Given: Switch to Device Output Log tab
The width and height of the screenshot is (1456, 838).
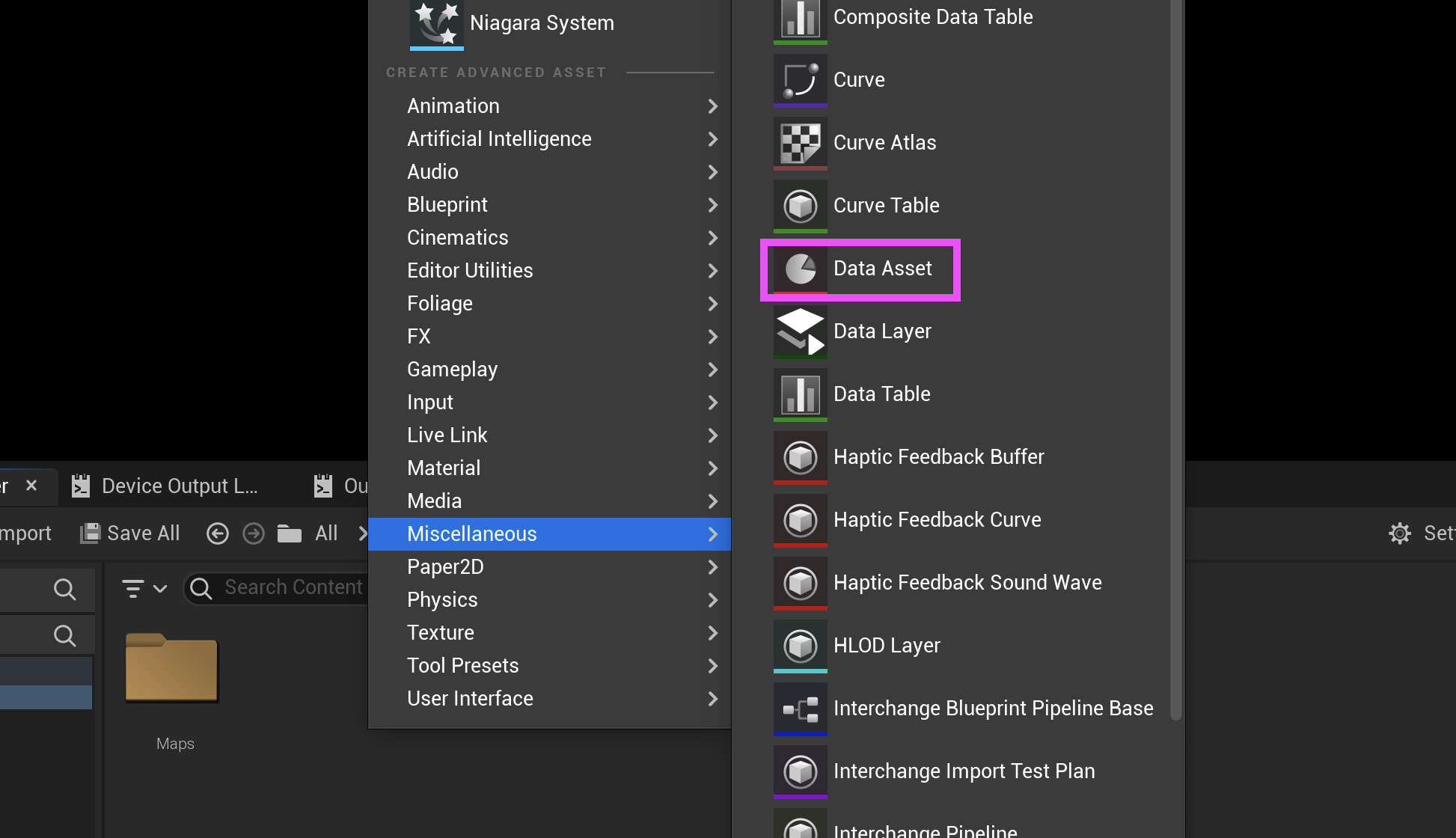Looking at the screenshot, I should [178, 486].
